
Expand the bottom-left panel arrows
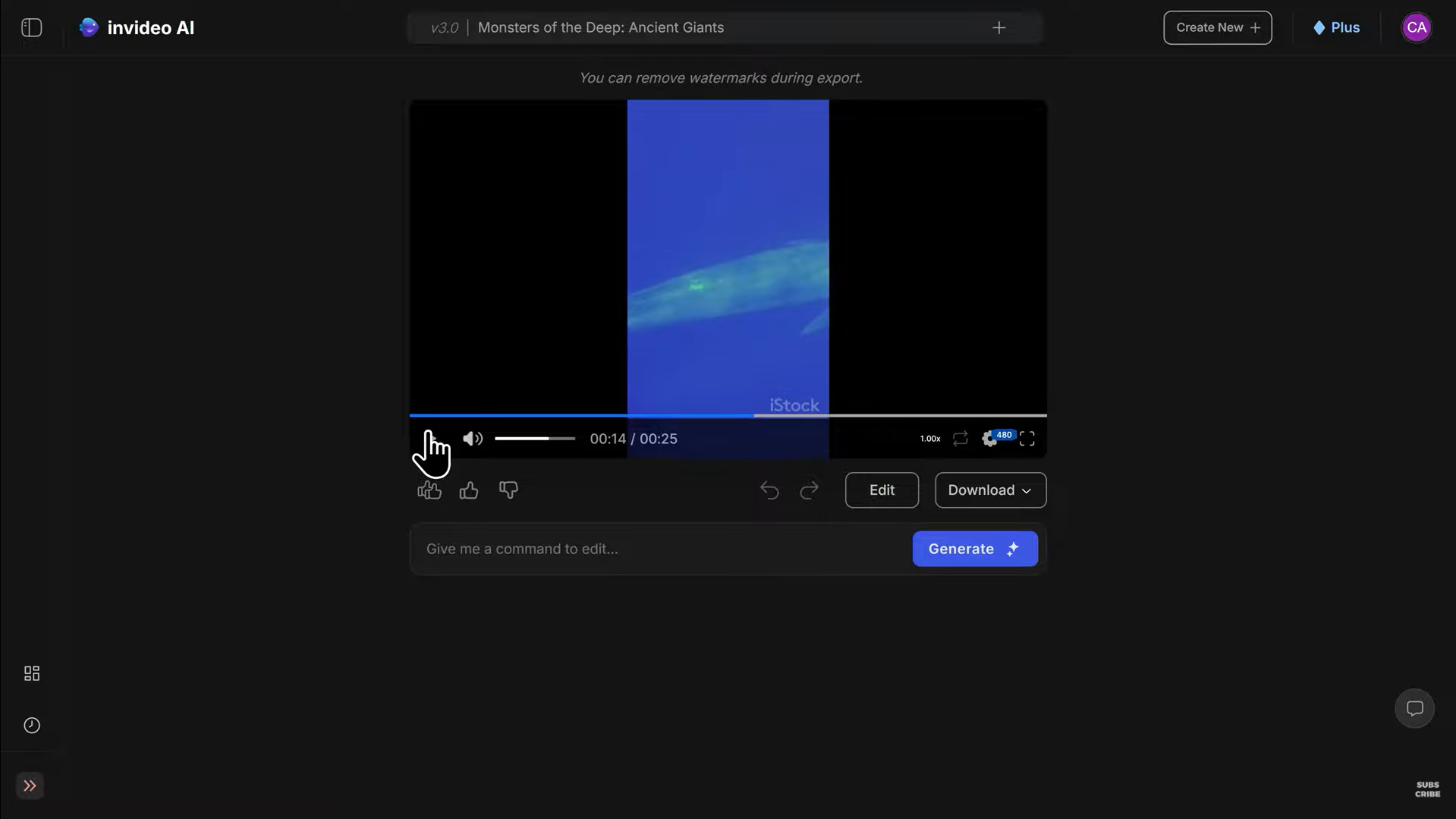pyautogui.click(x=29, y=786)
